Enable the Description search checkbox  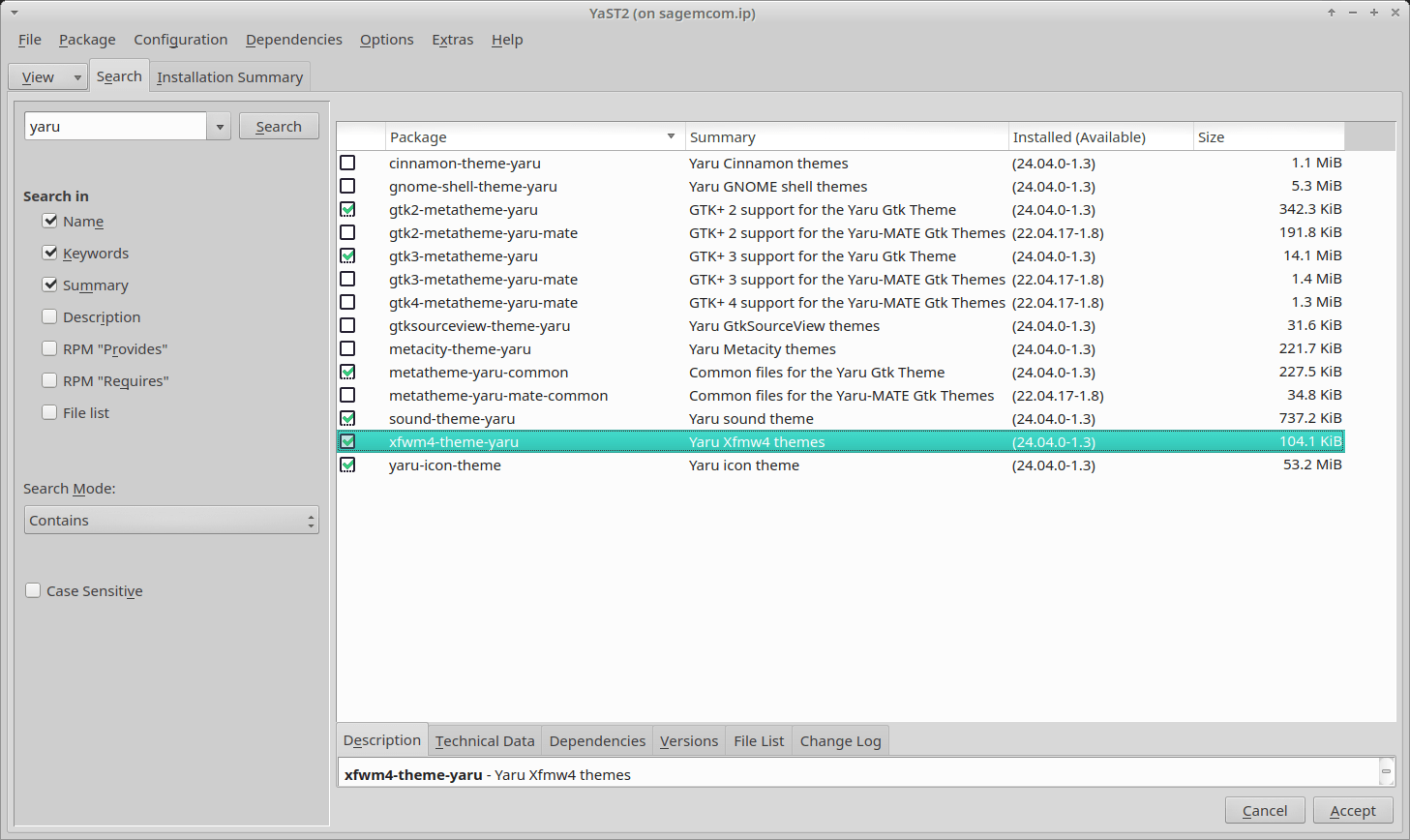pyautogui.click(x=50, y=317)
